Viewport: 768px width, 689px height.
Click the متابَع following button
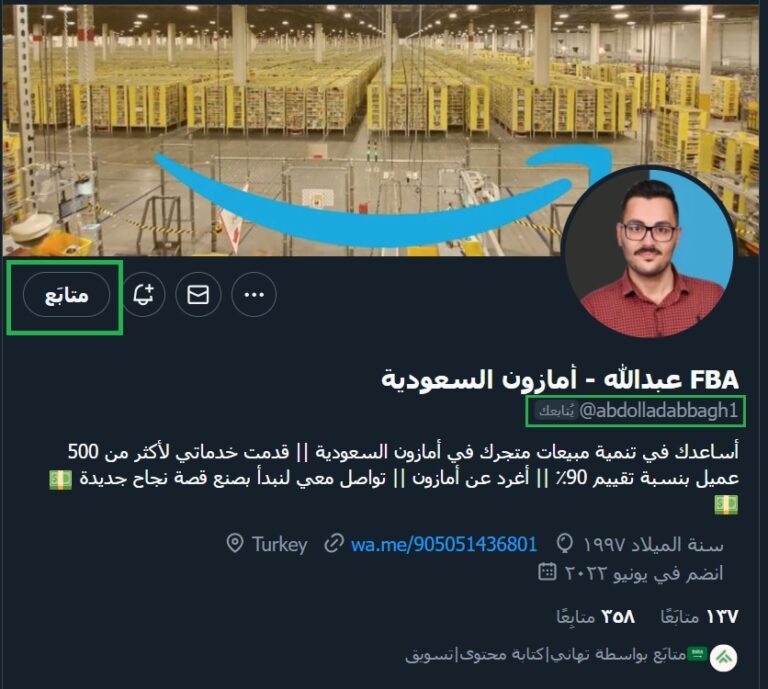[66, 295]
